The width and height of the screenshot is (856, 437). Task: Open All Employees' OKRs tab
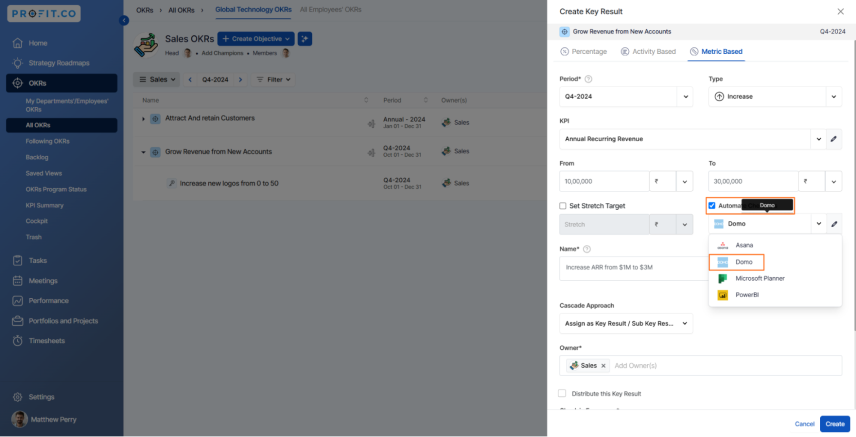pyautogui.click(x=330, y=9)
